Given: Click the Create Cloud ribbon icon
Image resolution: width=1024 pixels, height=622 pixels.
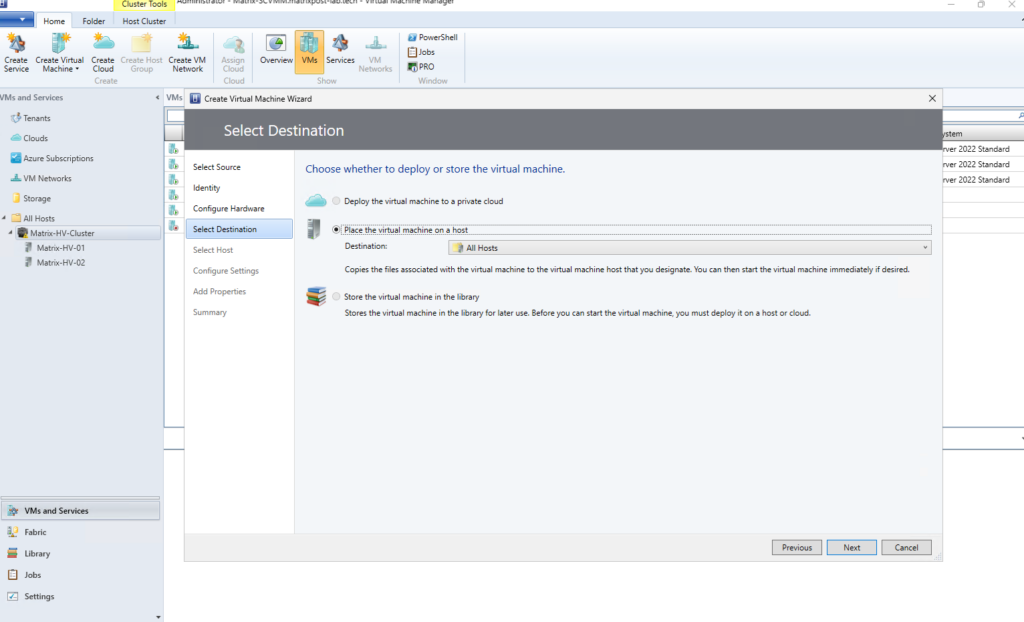Looking at the screenshot, I should coord(103,53).
